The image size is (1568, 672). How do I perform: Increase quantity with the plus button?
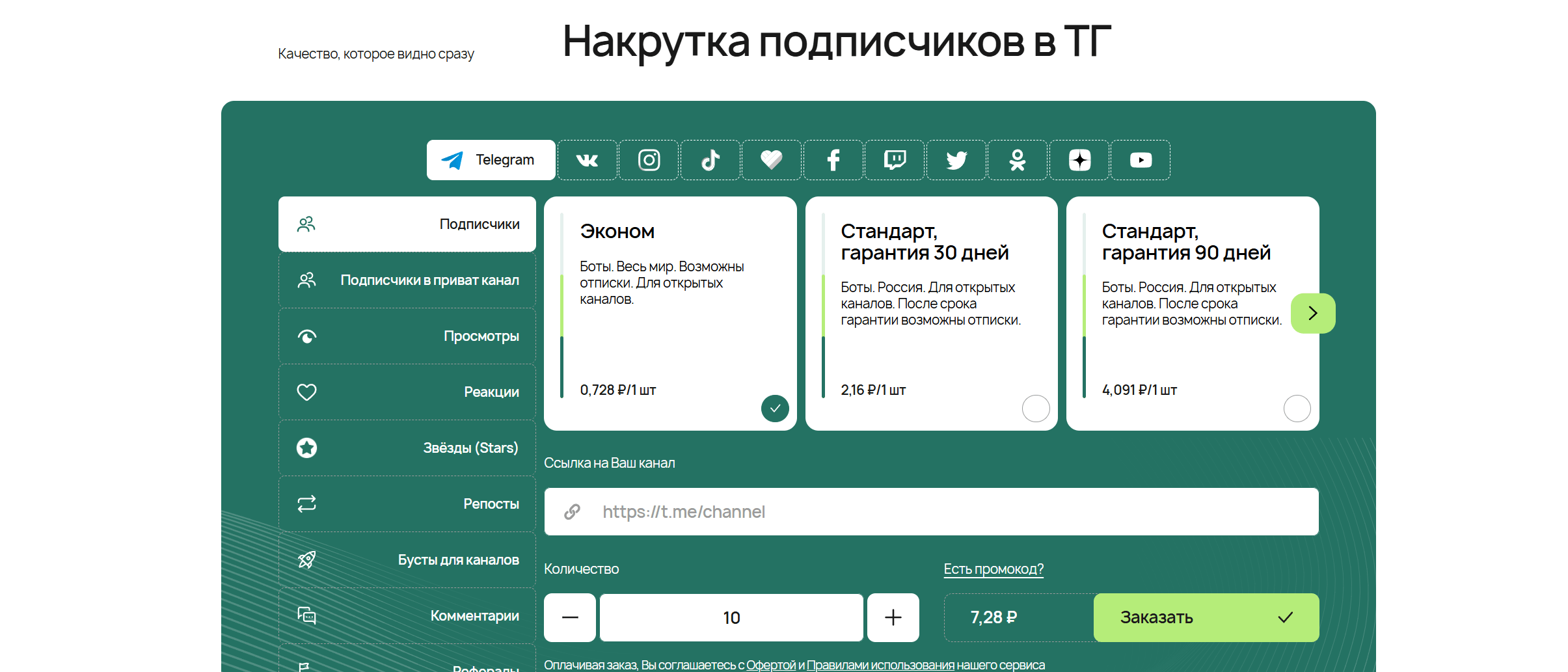(x=893, y=617)
